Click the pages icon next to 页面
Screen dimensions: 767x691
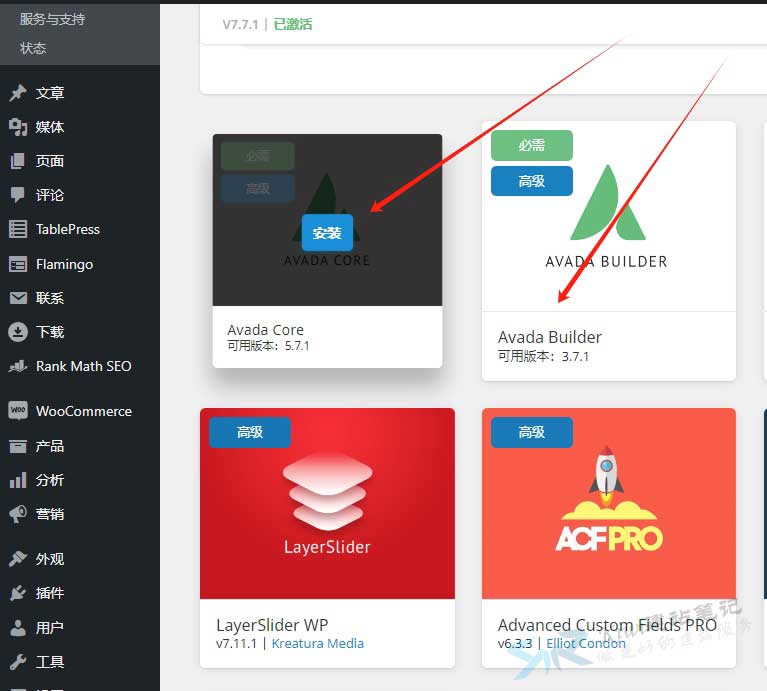pos(18,161)
